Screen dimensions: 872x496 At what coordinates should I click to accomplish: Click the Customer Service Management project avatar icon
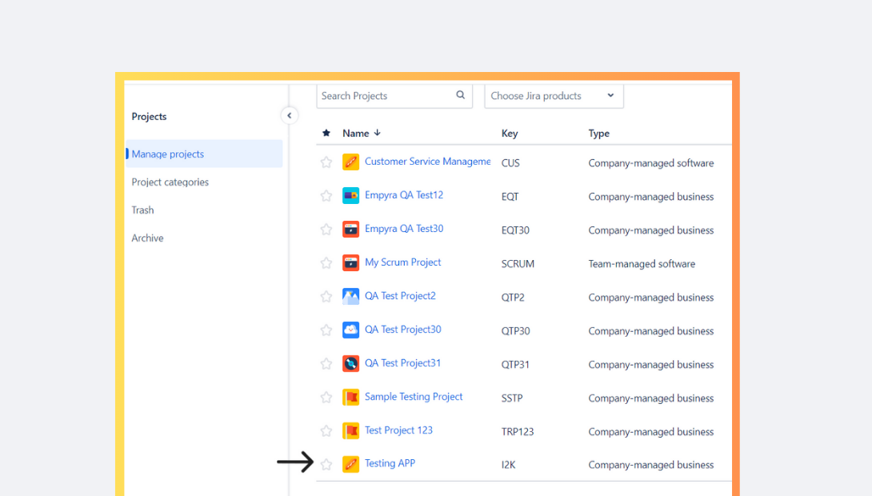pyautogui.click(x=350, y=162)
